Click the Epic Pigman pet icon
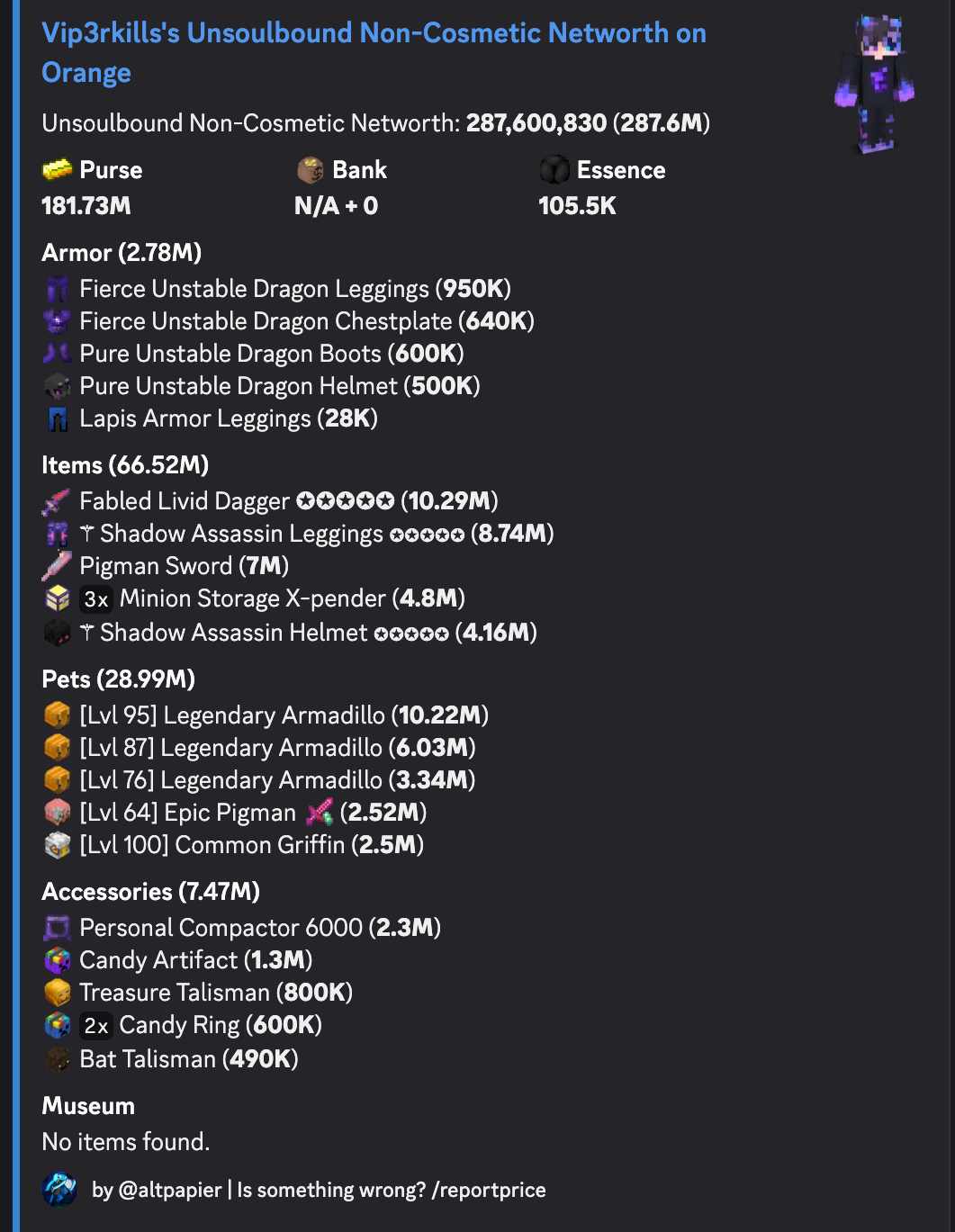The width and height of the screenshot is (955, 1232). coord(58,813)
